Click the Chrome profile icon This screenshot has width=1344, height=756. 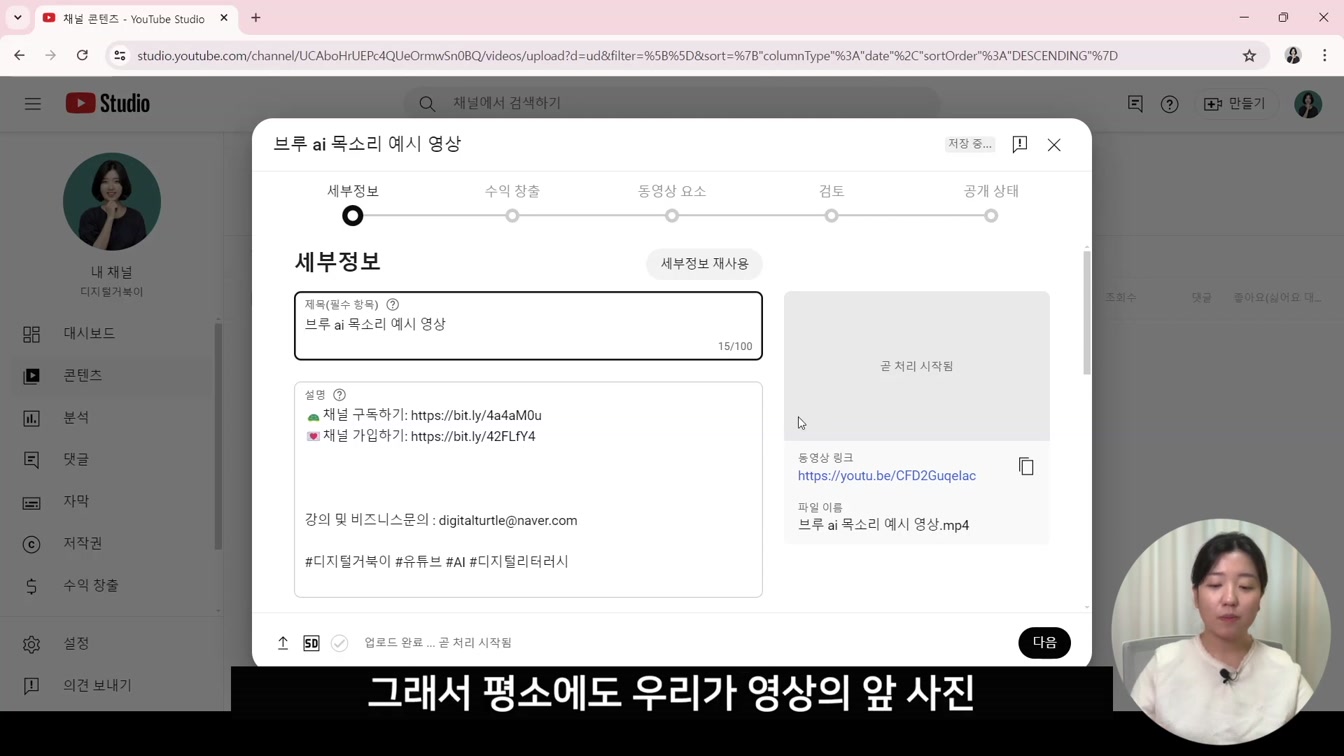1293,56
